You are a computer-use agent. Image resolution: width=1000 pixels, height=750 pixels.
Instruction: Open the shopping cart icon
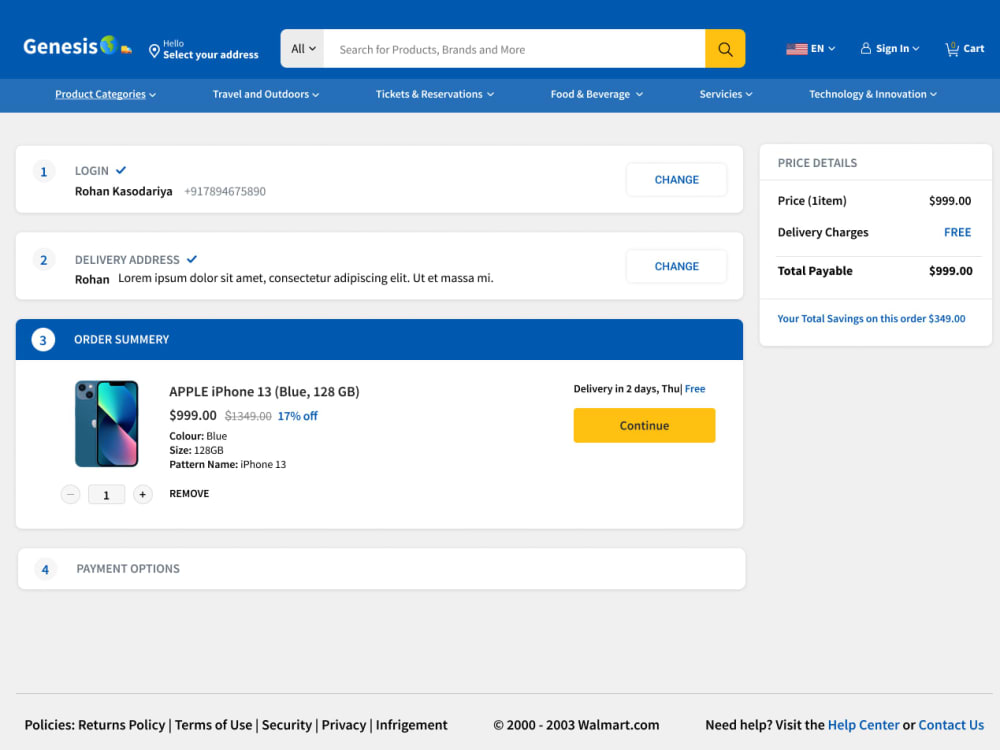pos(952,48)
